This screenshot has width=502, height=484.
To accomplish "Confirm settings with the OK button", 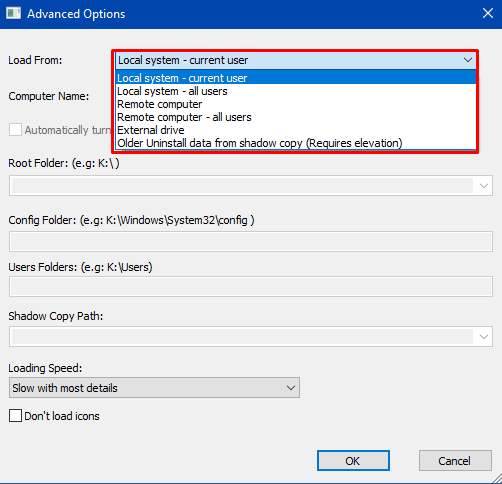I will point(353,461).
